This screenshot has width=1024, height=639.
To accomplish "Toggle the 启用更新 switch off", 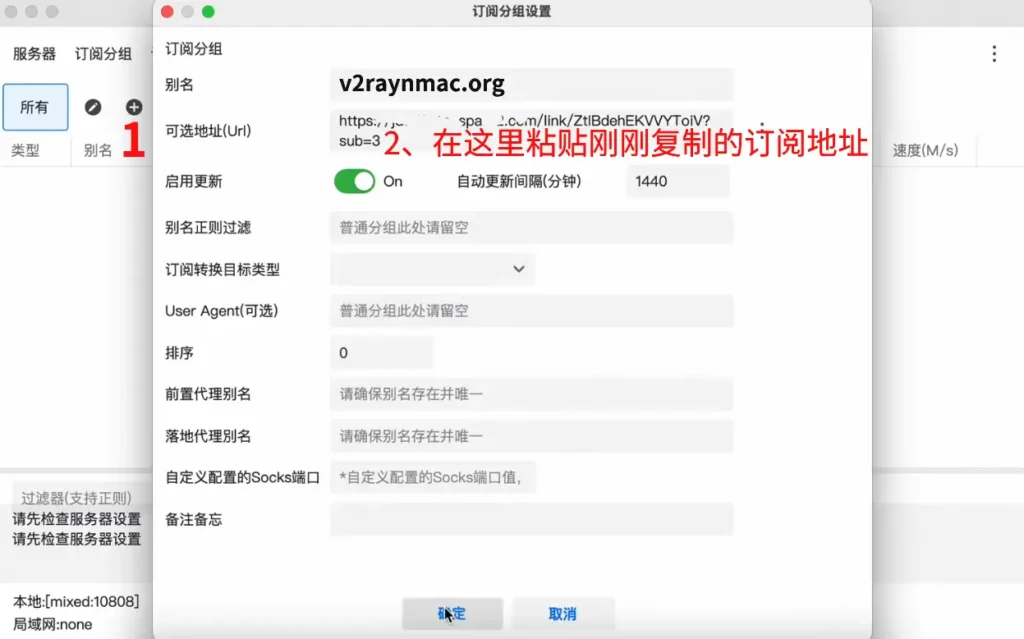I will click(354, 181).
